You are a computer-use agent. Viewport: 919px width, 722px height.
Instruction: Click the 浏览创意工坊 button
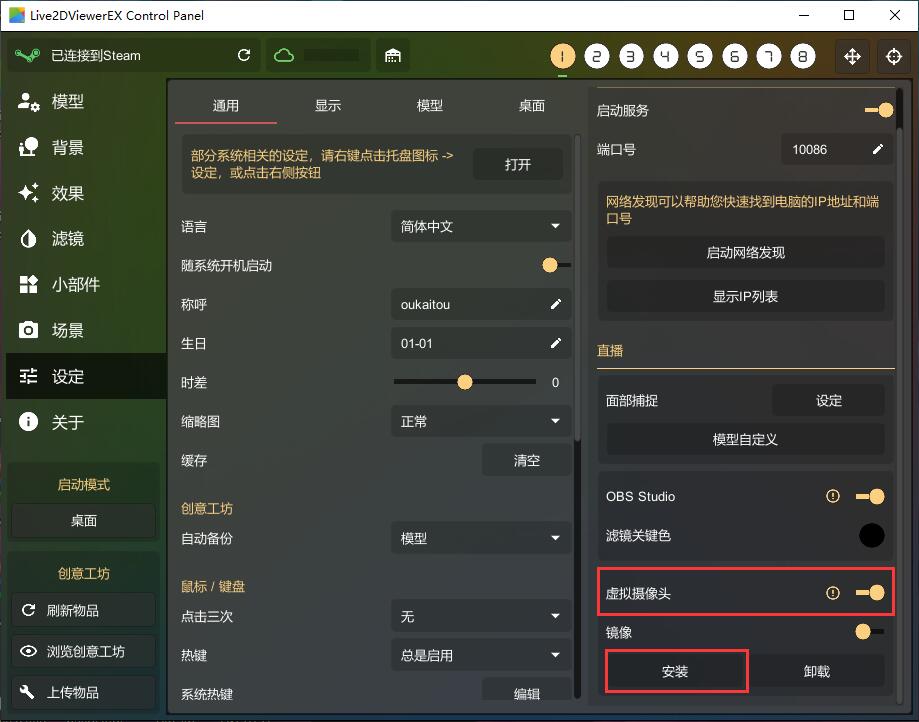tap(83, 651)
